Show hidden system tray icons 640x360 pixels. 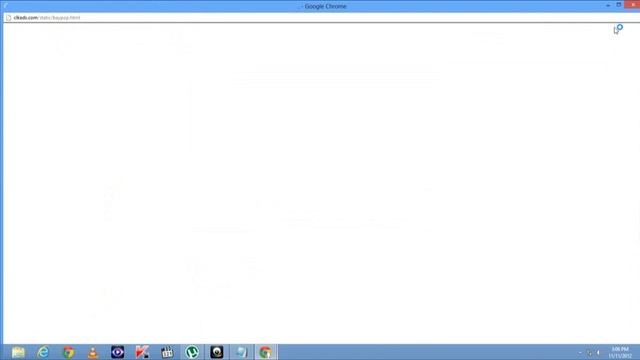click(x=580, y=352)
